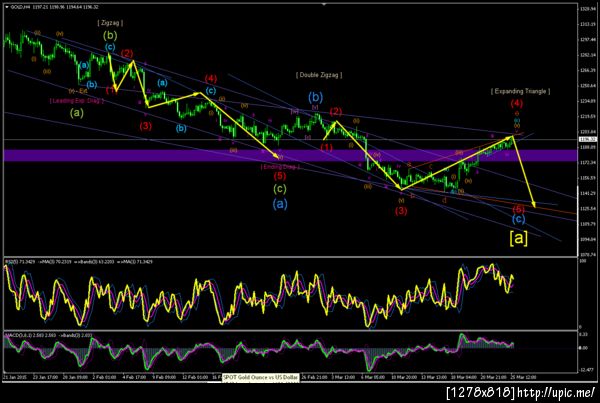Viewport: 600px width, 403px height.
Task: Click the red '(5)' below Ending Diag
Action: [x=280, y=176]
